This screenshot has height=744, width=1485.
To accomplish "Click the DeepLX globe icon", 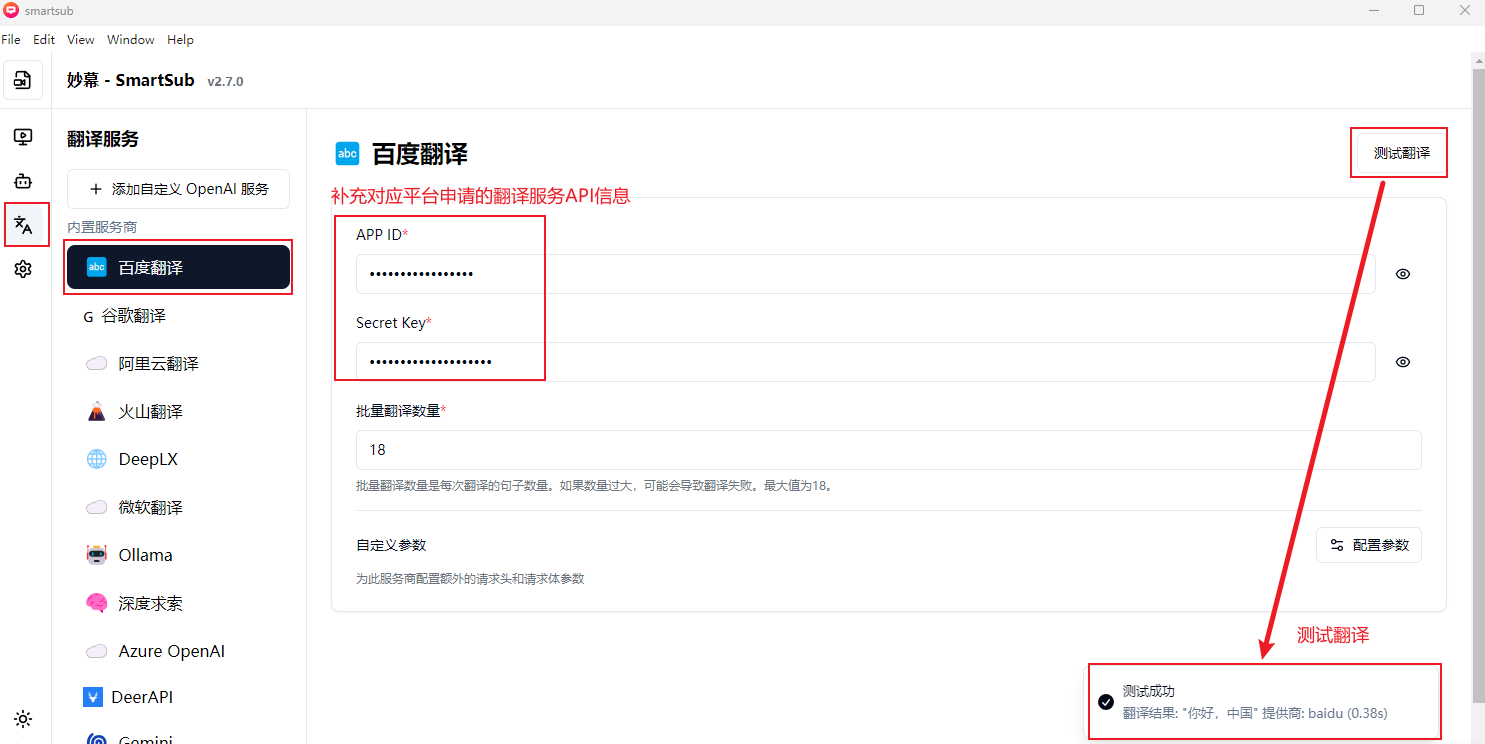I will coord(97,459).
